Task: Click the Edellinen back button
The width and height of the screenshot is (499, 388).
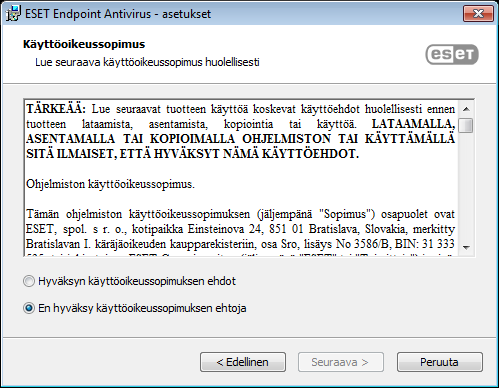Action: (243, 362)
